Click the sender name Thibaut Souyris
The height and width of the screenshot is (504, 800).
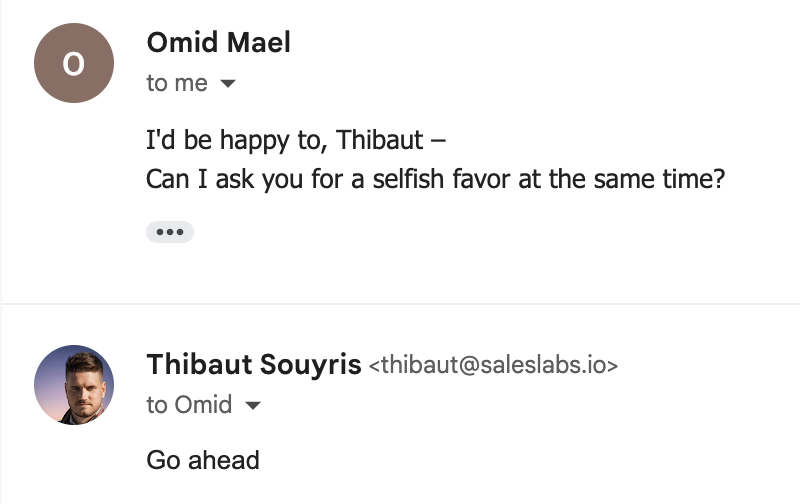tap(254, 364)
